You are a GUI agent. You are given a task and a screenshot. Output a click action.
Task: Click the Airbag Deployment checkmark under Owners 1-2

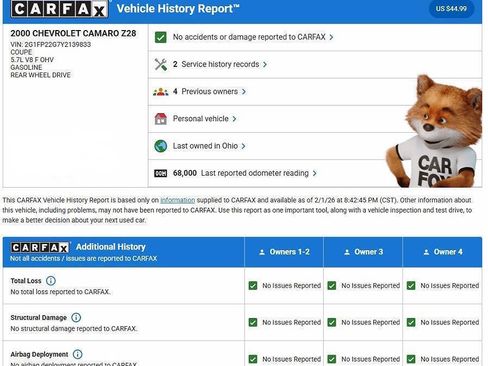pos(253,359)
